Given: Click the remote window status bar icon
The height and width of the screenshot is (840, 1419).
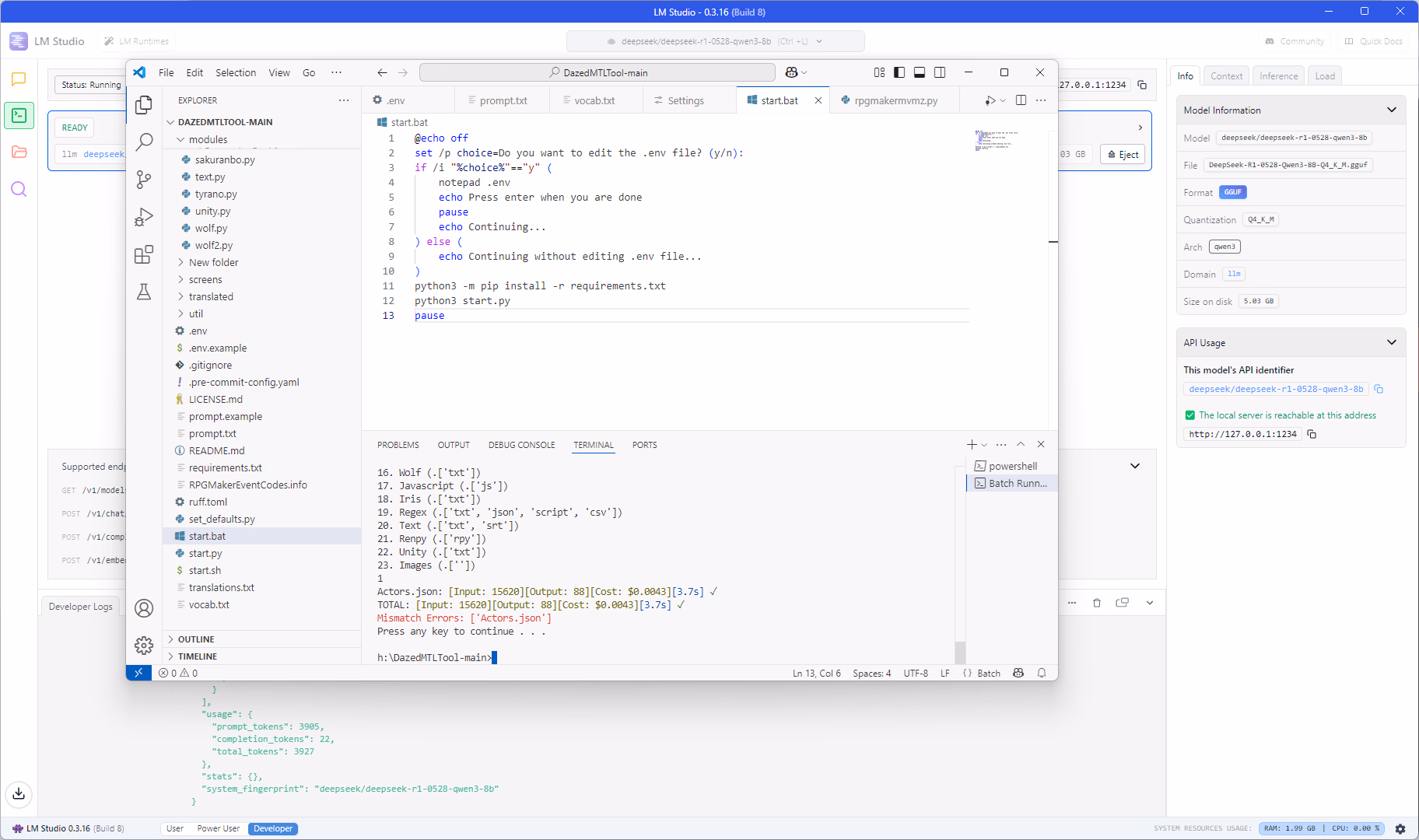Looking at the screenshot, I should 138,673.
